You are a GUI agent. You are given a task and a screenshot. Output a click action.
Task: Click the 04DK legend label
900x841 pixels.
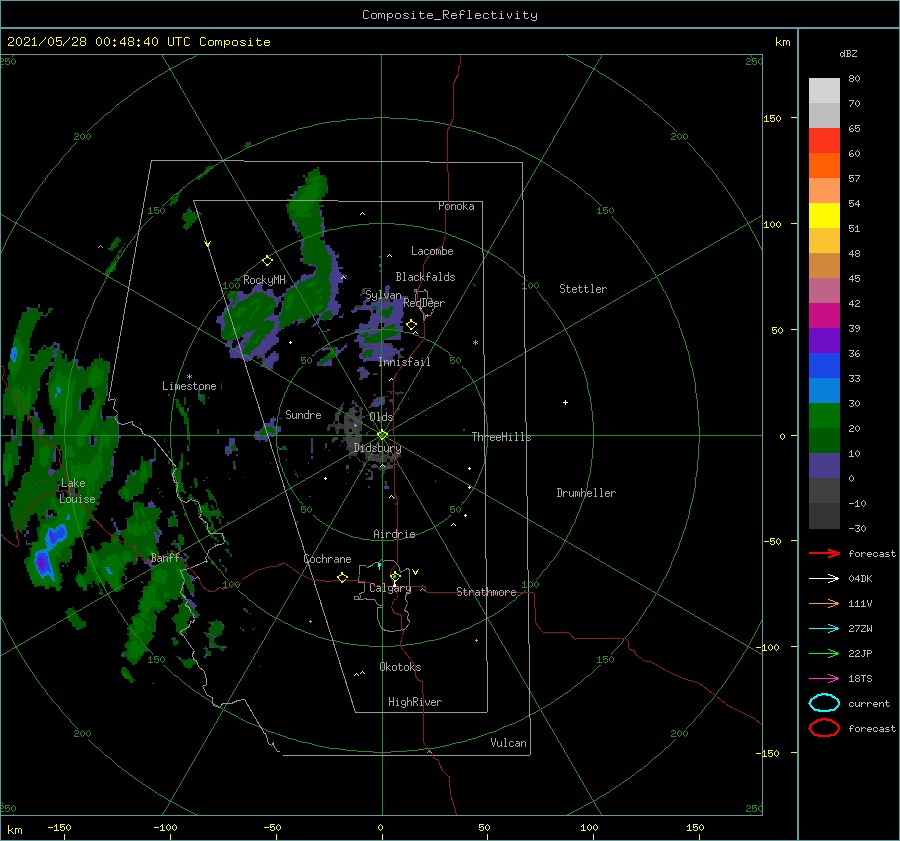tap(860, 579)
